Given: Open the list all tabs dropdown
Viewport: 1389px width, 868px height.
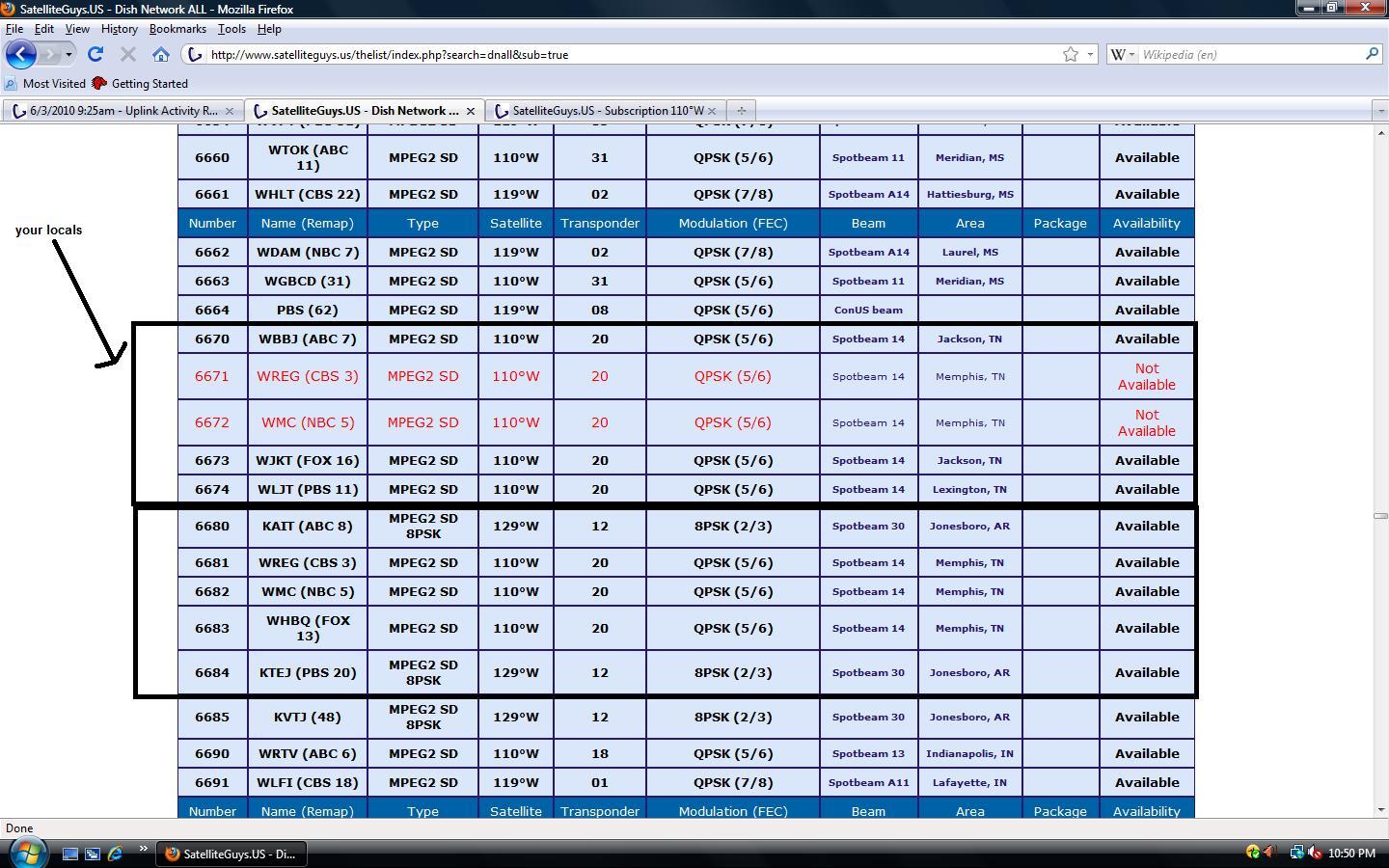Looking at the screenshot, I should 1380,111.
